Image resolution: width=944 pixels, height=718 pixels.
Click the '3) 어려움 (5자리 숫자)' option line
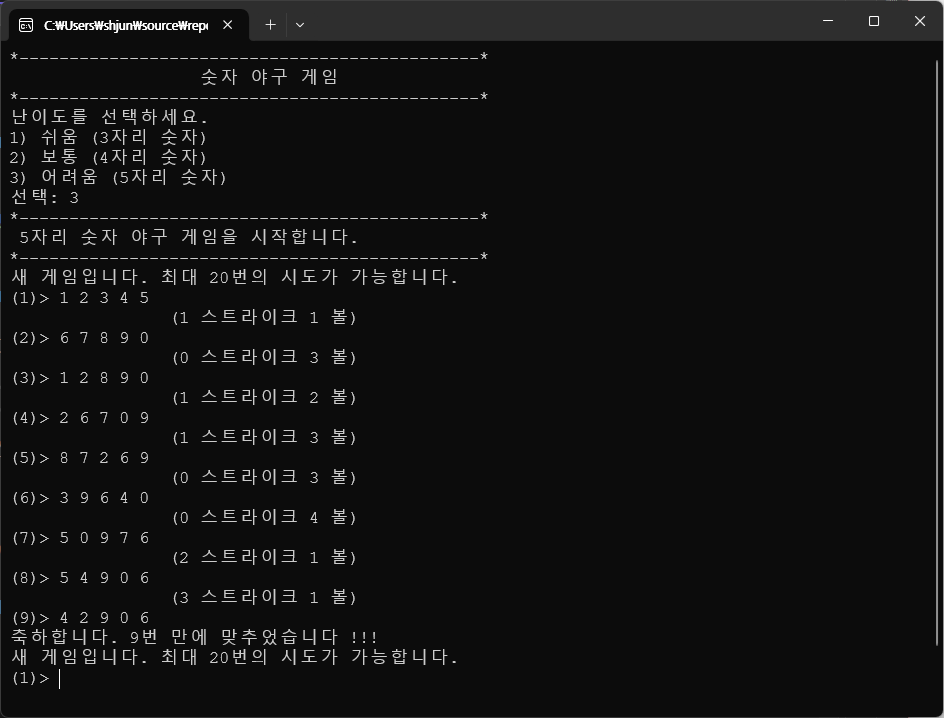(119, 177)
